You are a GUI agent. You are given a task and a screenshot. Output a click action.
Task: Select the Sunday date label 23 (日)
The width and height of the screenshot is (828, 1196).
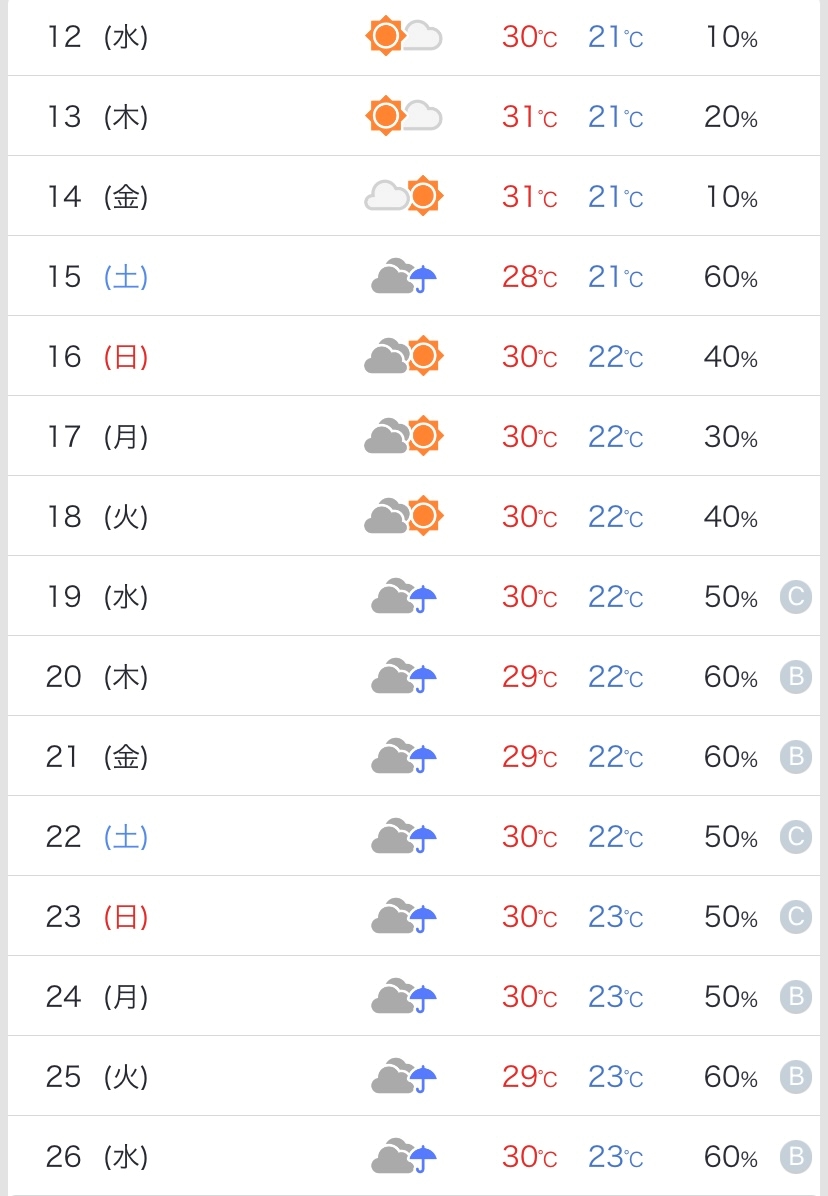click(97, 917)
